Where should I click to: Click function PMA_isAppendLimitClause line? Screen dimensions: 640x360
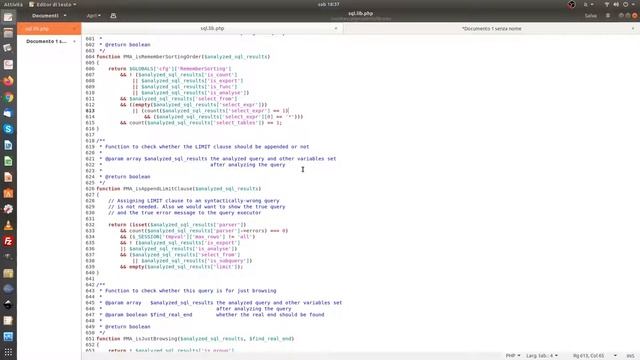pyautogui.click(x=179, y=189)
